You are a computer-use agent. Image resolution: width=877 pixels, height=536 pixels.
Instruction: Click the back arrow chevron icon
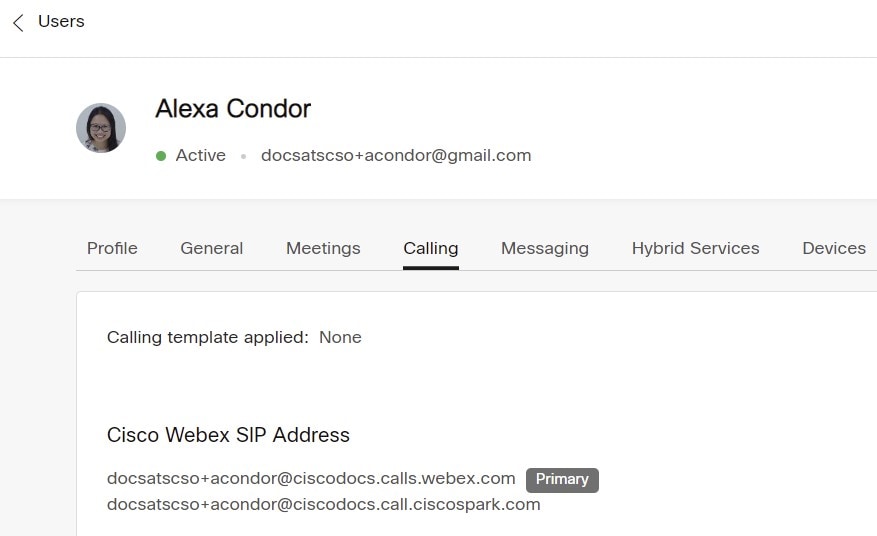pyautogui.click(x=18, y=23)
